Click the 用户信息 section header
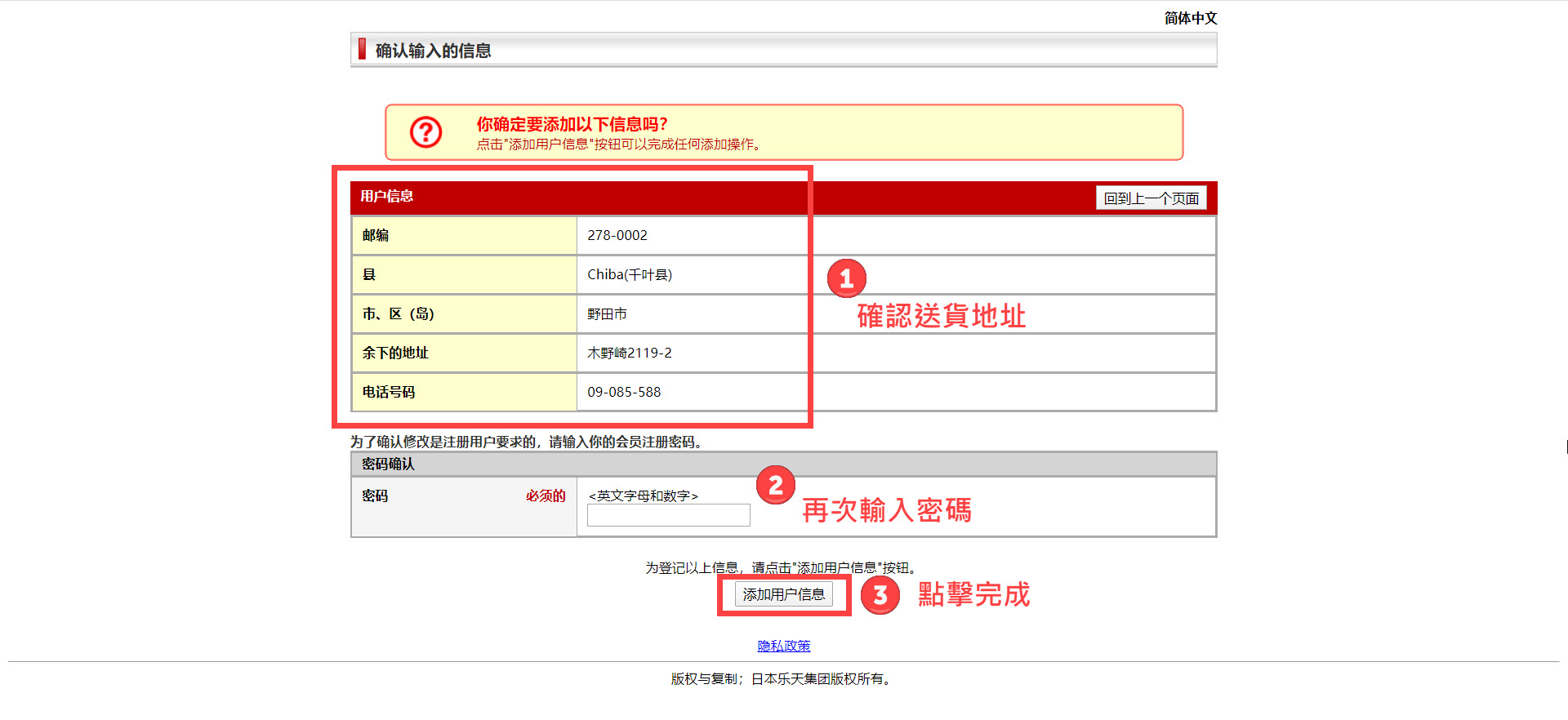1568x720 pixels. [387, 197]
